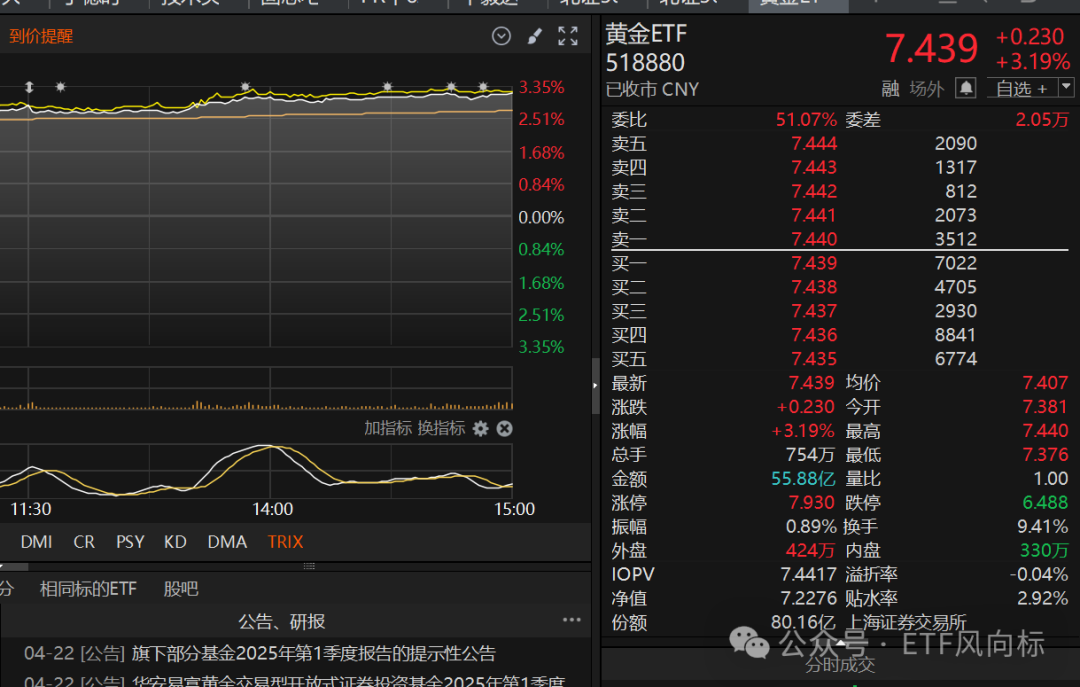Open the 股吧 forum tab
1080x687 pixels.
click(x=181, y=589)
